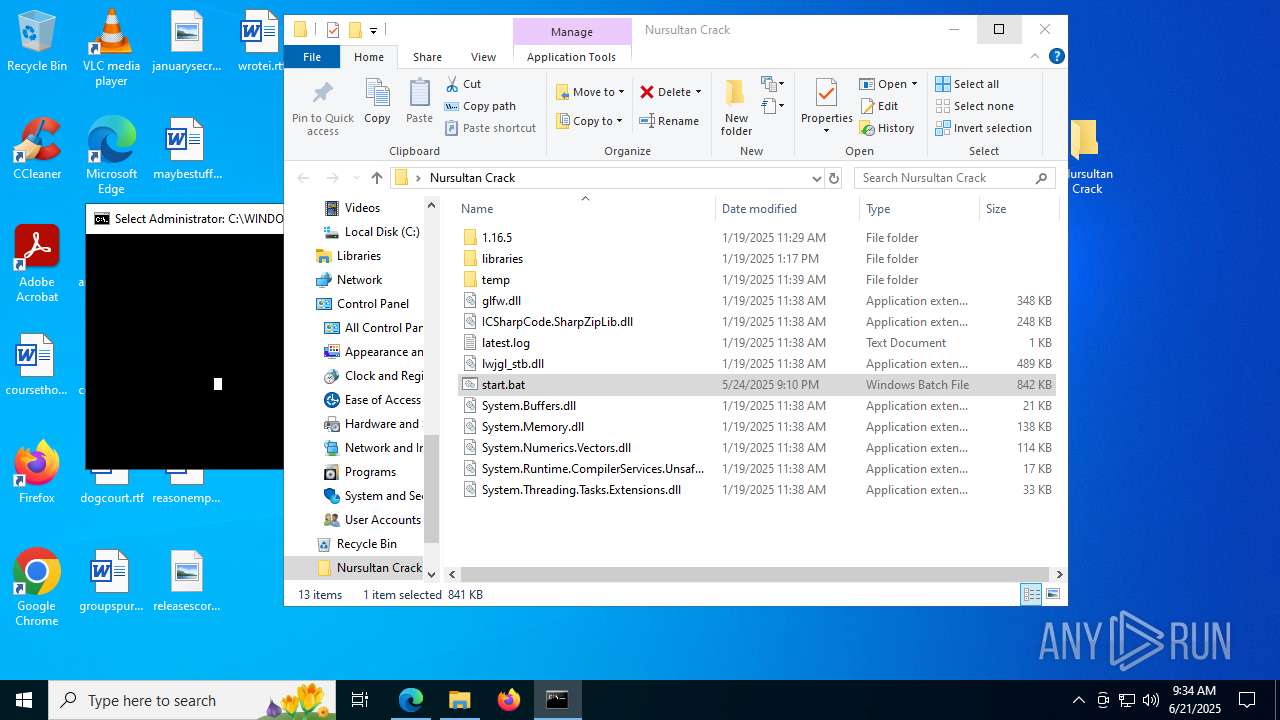The height and width of the screenshot is (720, 1280).
Task: Select Control Panel in navigation pane
Action: click(x=372, y=304)
